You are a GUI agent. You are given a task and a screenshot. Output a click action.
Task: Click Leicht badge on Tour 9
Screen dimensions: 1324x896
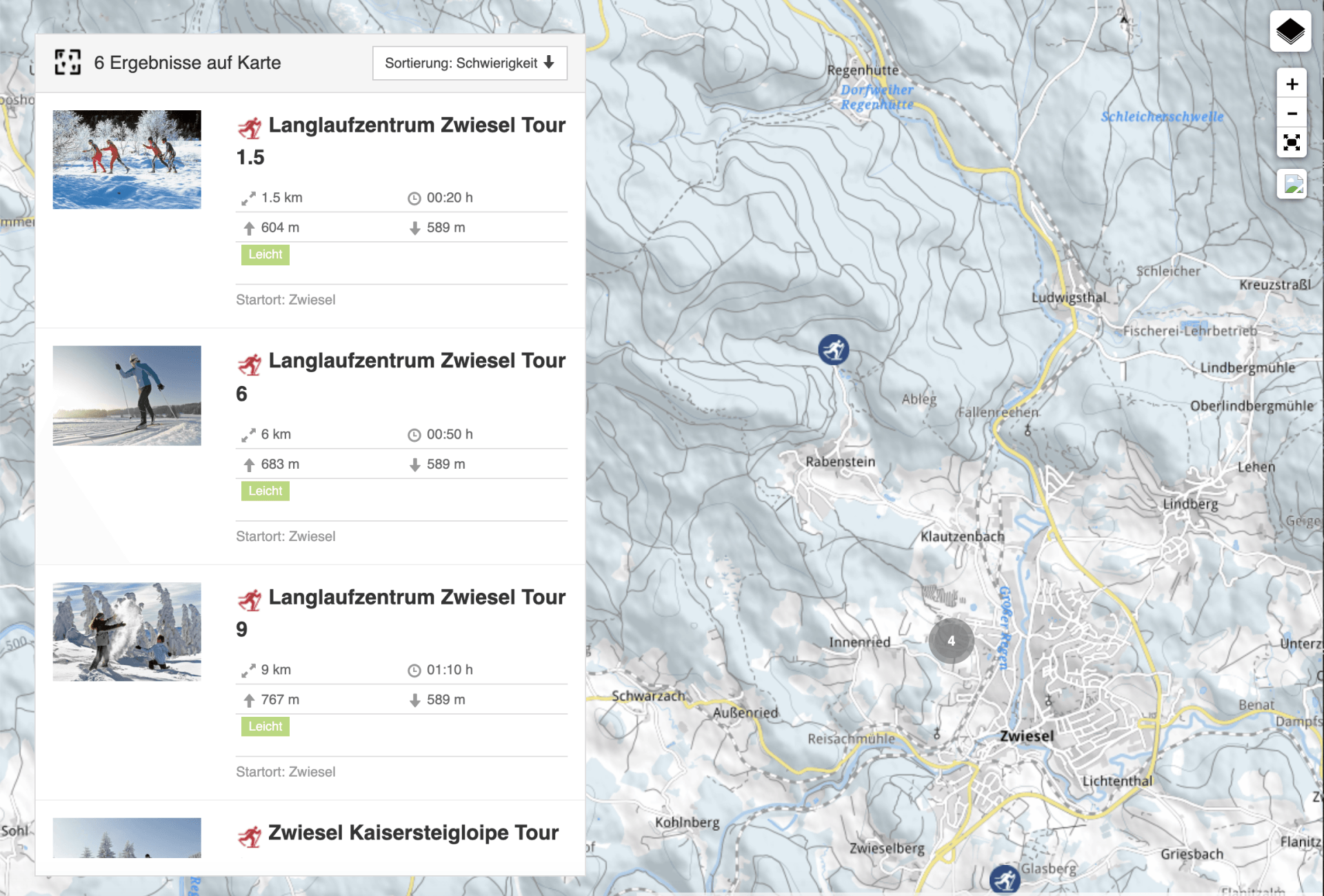[265, 726]
